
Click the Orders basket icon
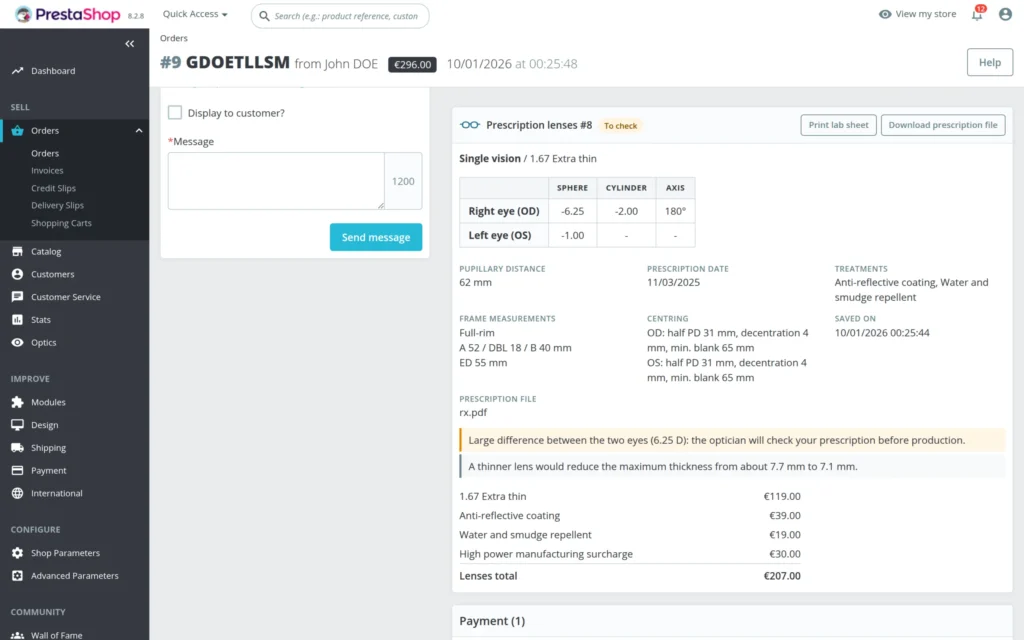(x=17, y=131)
